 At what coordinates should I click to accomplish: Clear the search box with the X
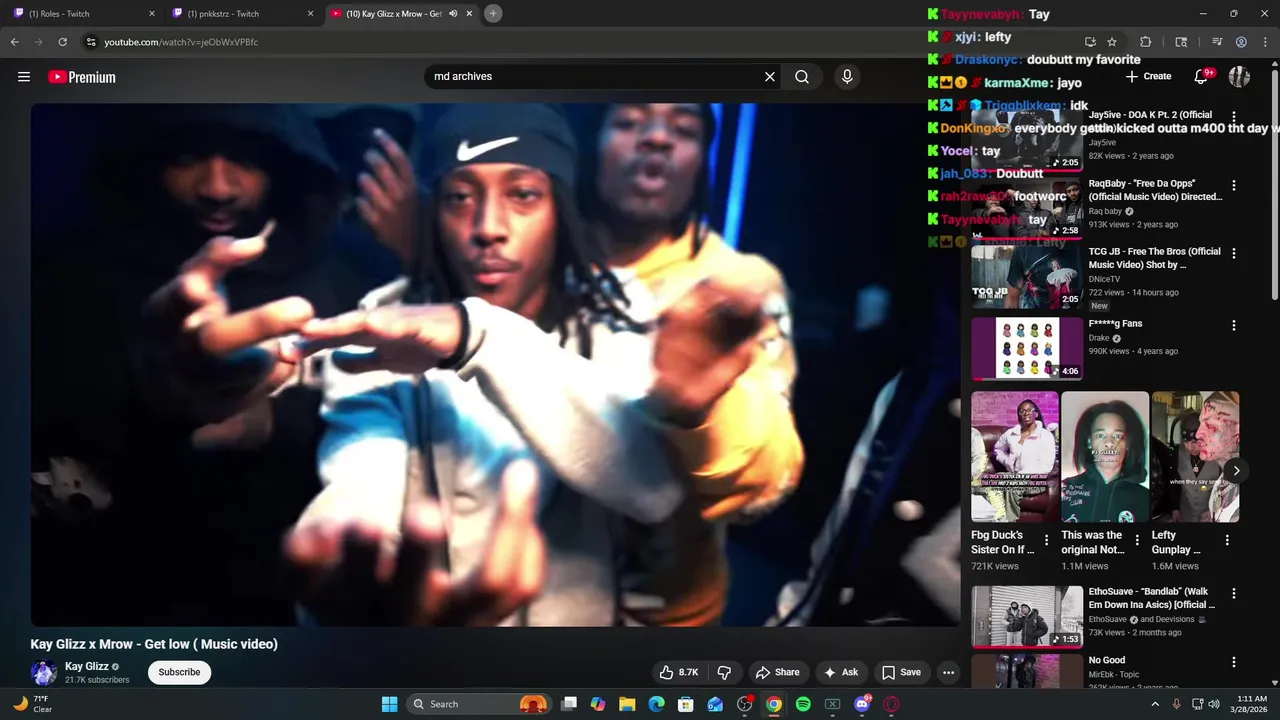(770, 76)
